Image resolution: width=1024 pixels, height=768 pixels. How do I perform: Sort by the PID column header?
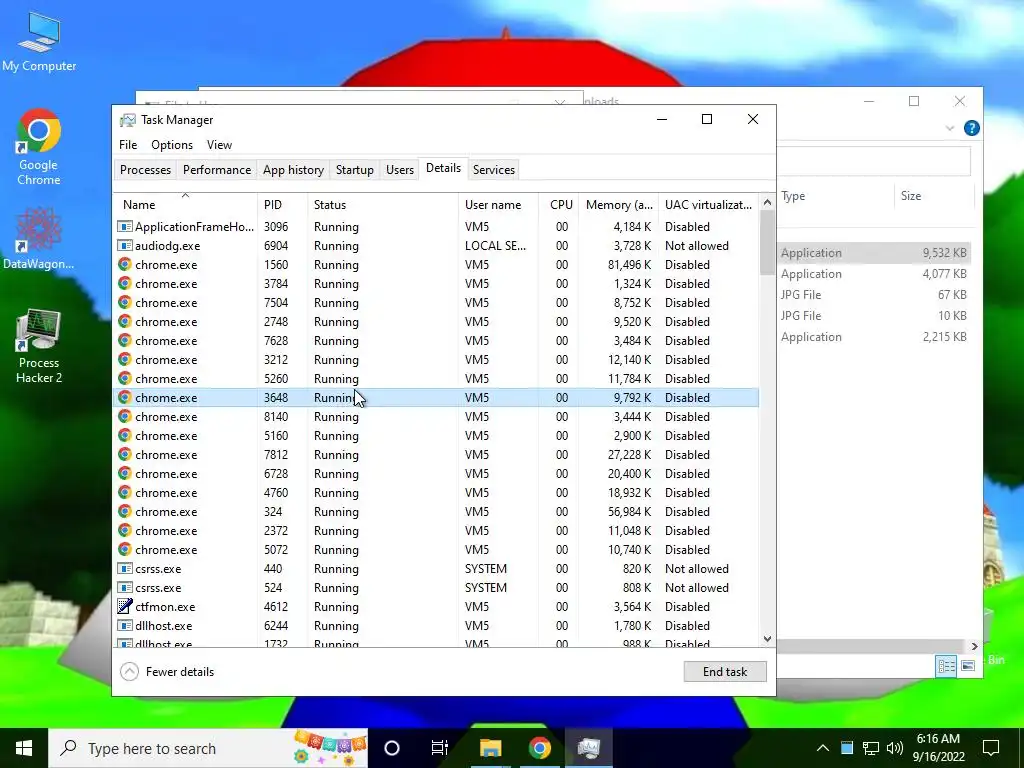pos(283,204)
